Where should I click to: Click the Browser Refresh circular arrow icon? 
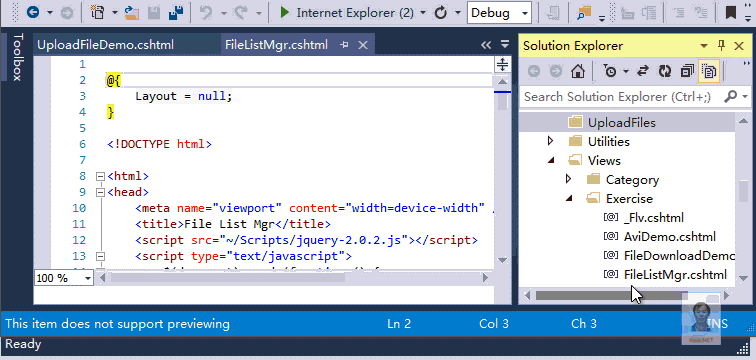click(x=441, y=13)
